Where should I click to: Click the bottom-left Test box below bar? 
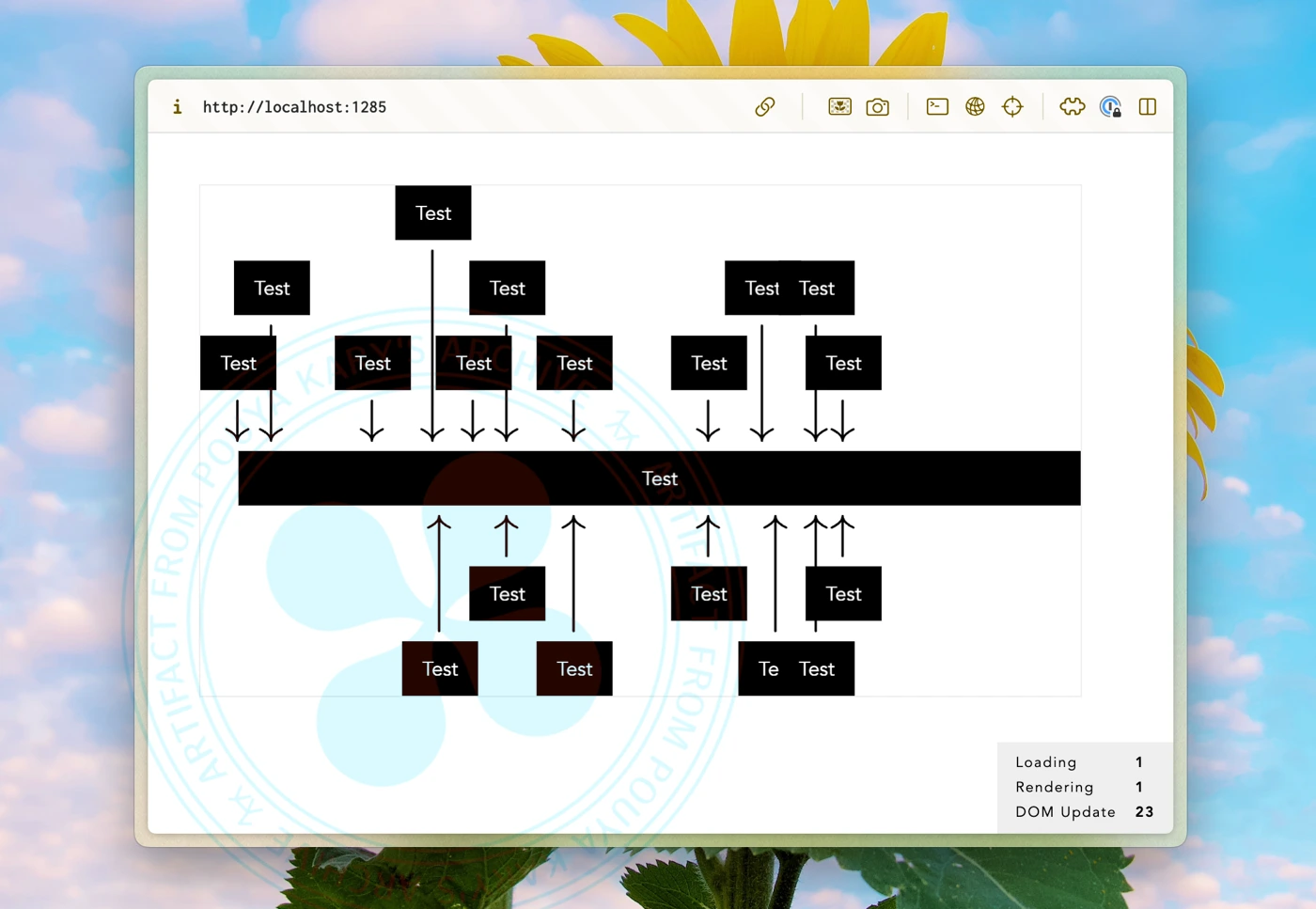(x=439, y=669)
